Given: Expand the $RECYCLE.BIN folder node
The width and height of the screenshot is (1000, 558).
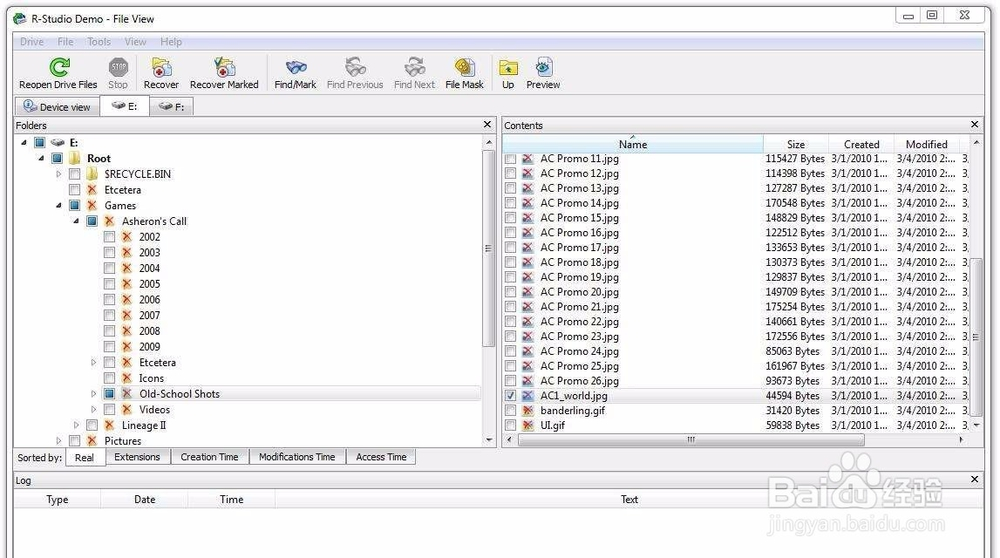Looking at the screenshot, I should 59,173.
